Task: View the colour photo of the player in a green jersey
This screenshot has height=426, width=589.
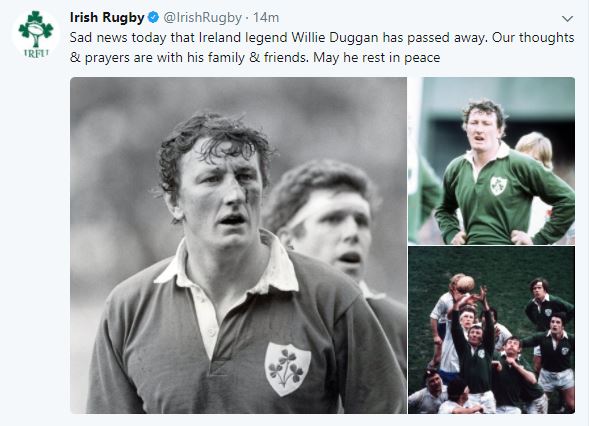Action: [x=491, y=161]
